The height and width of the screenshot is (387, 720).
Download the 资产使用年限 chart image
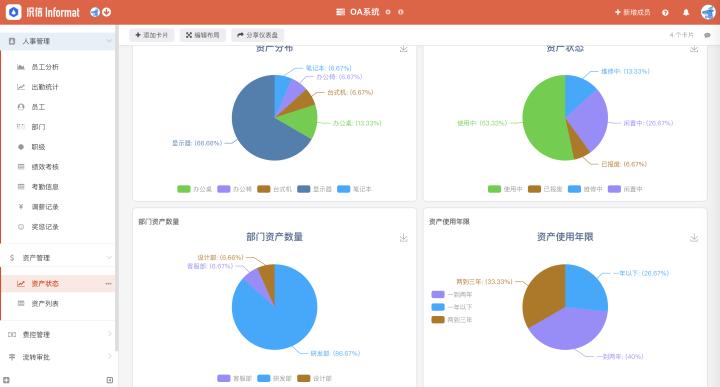[694, 237]
